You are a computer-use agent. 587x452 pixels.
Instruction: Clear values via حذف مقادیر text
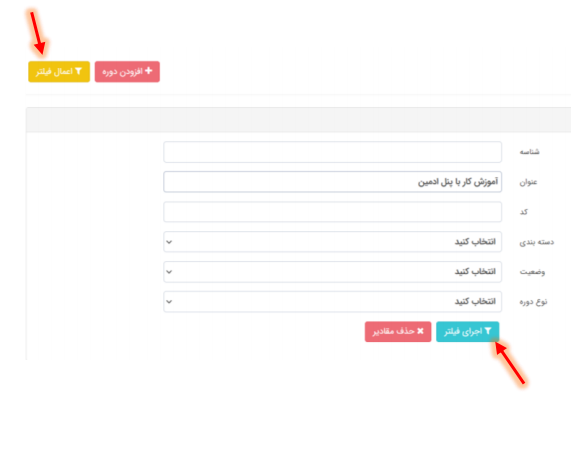click(393, 331)
